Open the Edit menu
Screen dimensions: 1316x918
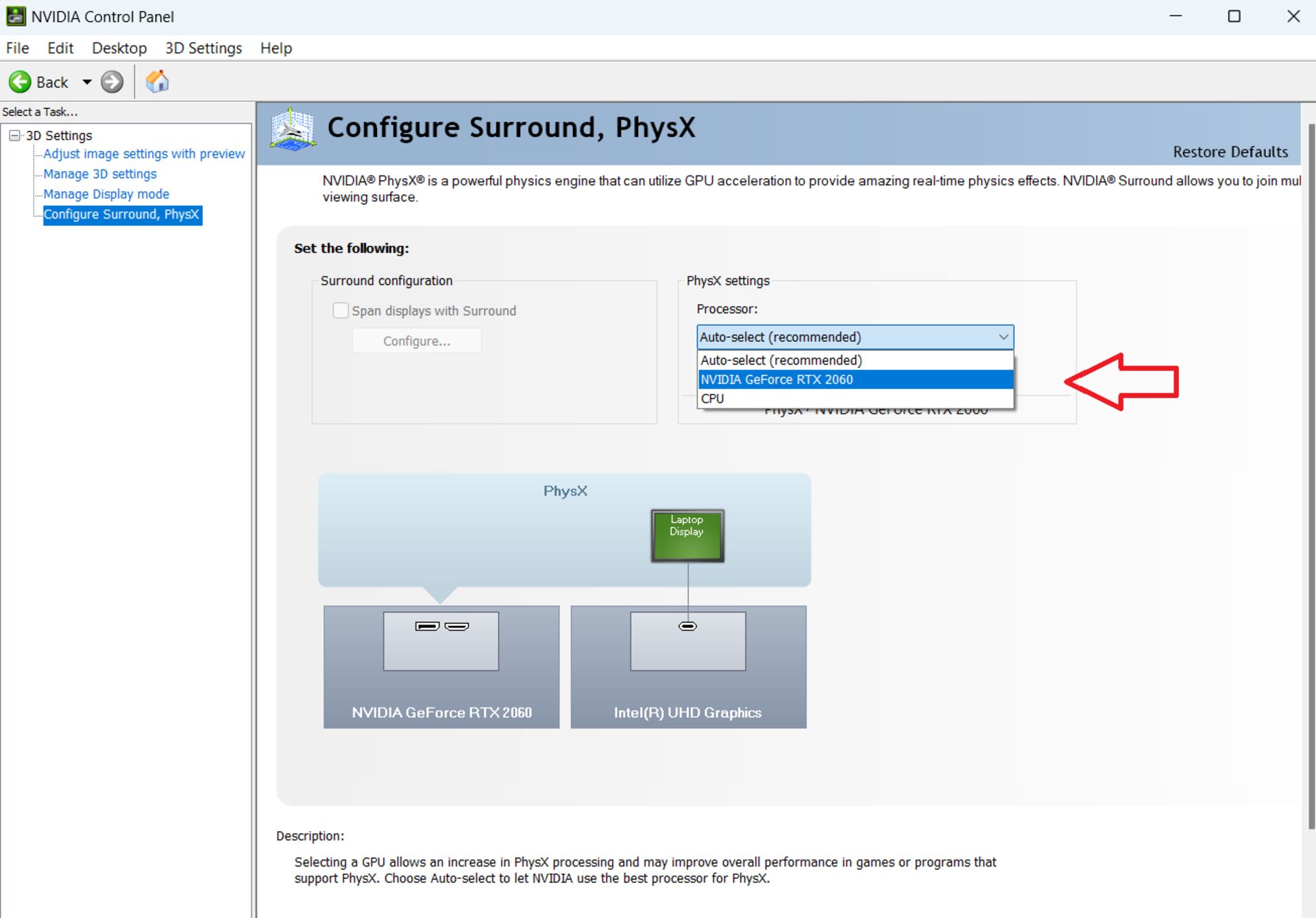tap(60, 48)
